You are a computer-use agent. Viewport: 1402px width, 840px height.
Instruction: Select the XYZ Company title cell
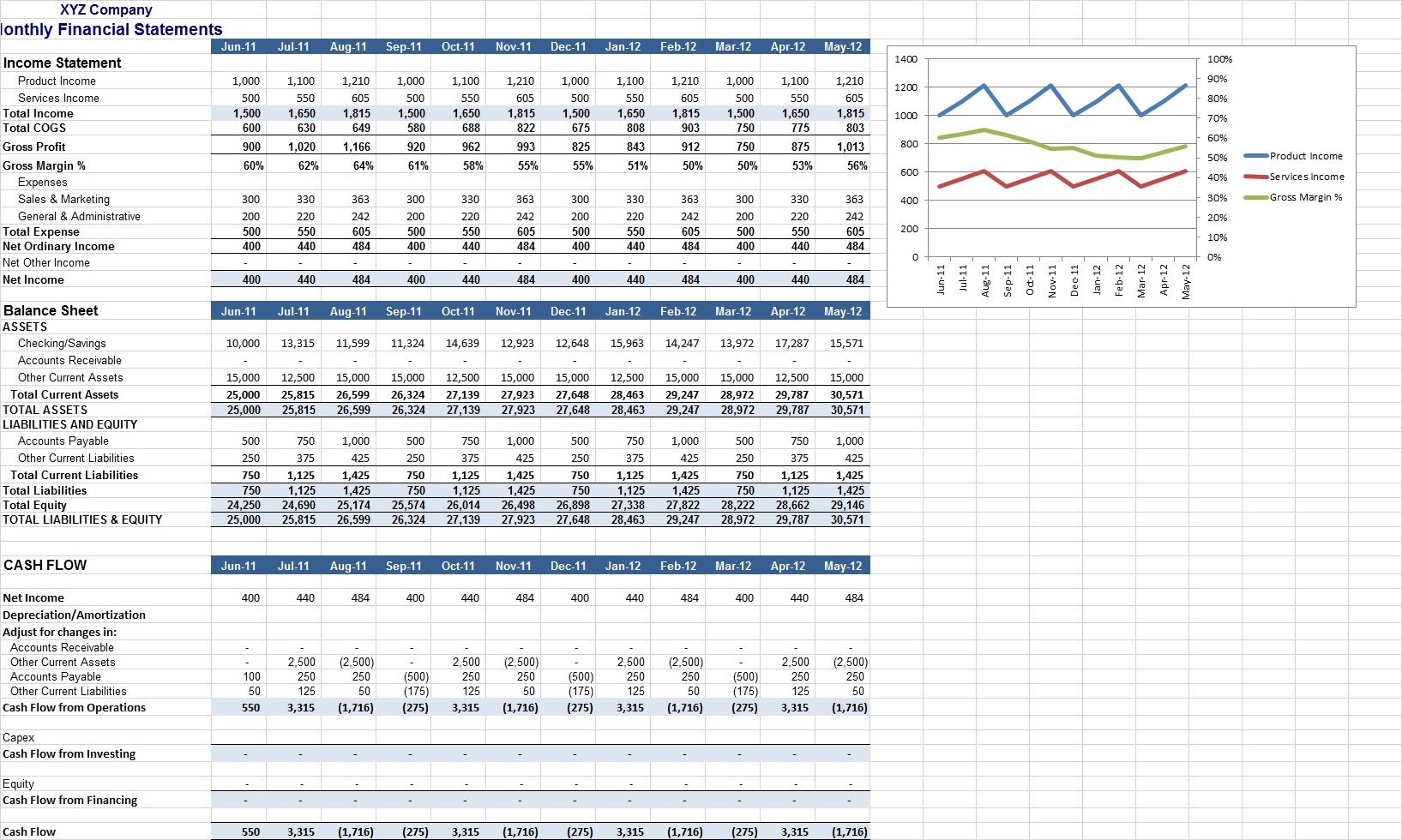pyautogui.click(x=106, y=10)
